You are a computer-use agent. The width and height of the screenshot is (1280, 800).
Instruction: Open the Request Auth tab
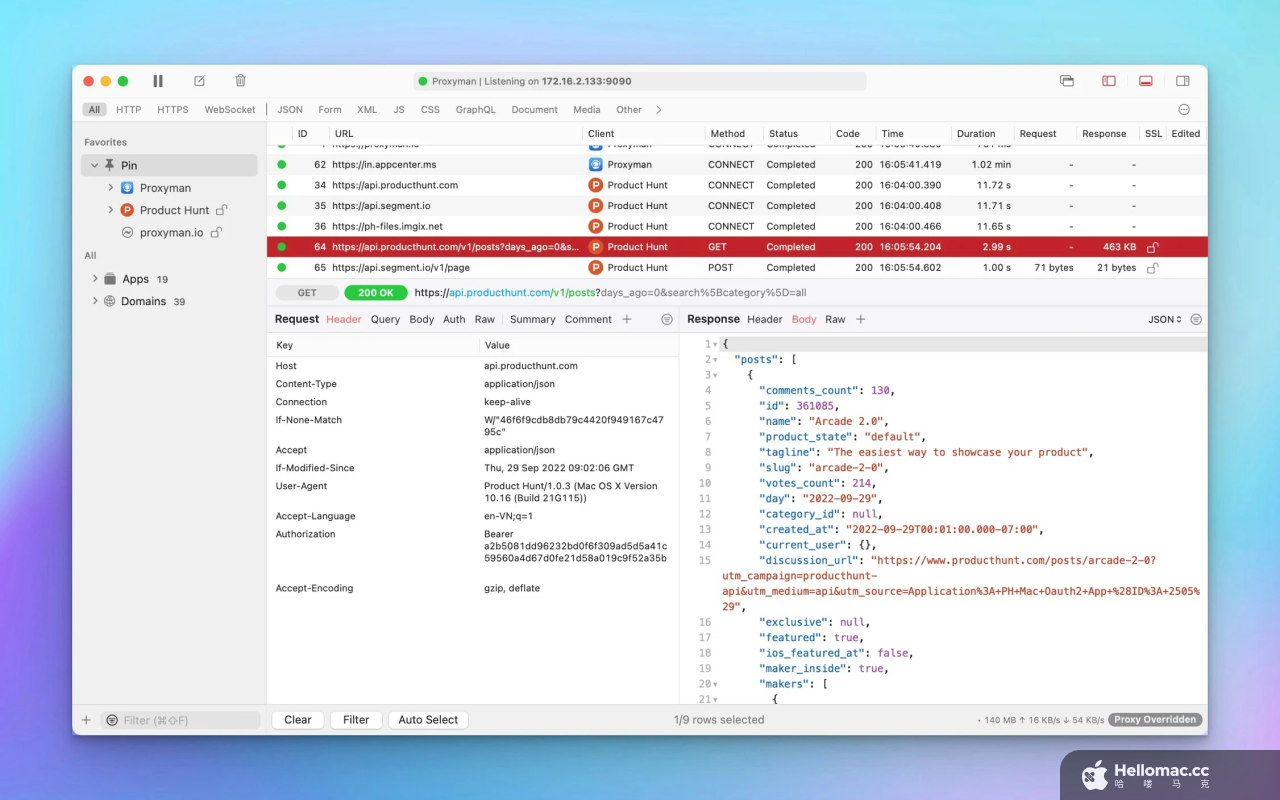pyautogui.click(x=454, y=320)
